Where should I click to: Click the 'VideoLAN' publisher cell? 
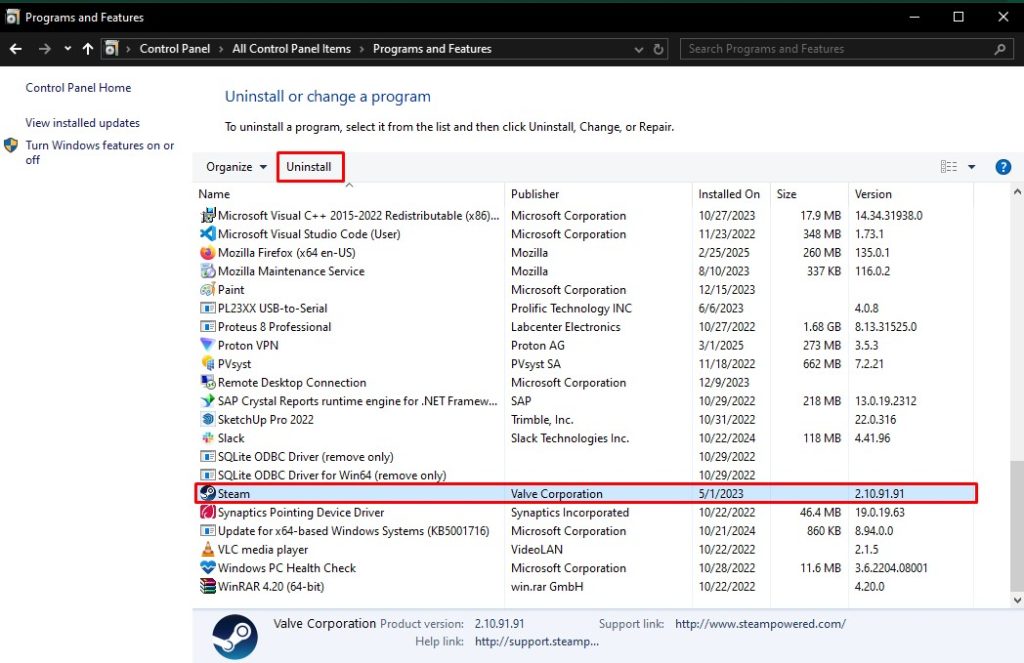(x=537, y=549)
